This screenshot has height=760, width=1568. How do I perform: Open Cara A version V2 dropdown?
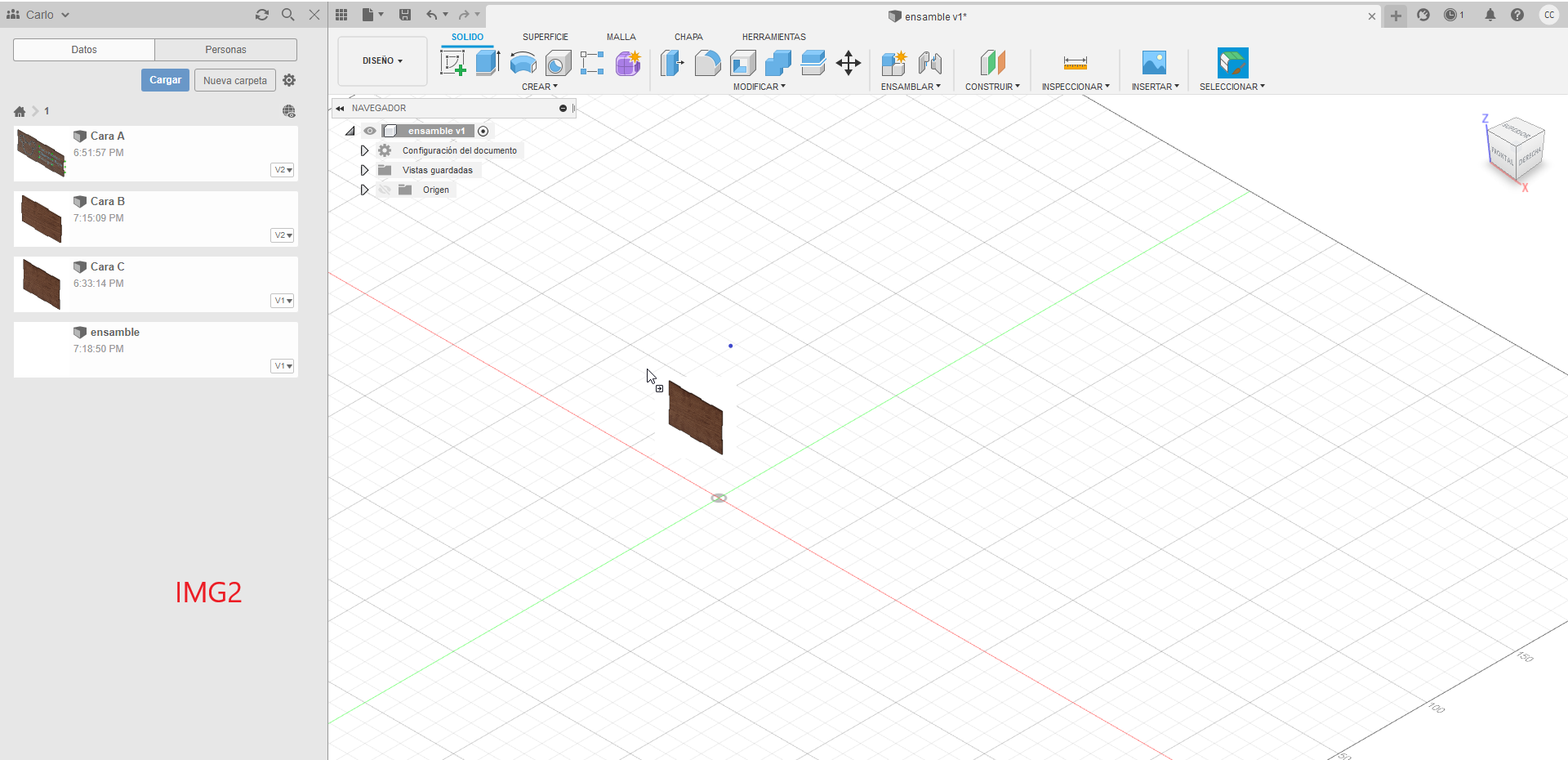click(x=283, y=170)
